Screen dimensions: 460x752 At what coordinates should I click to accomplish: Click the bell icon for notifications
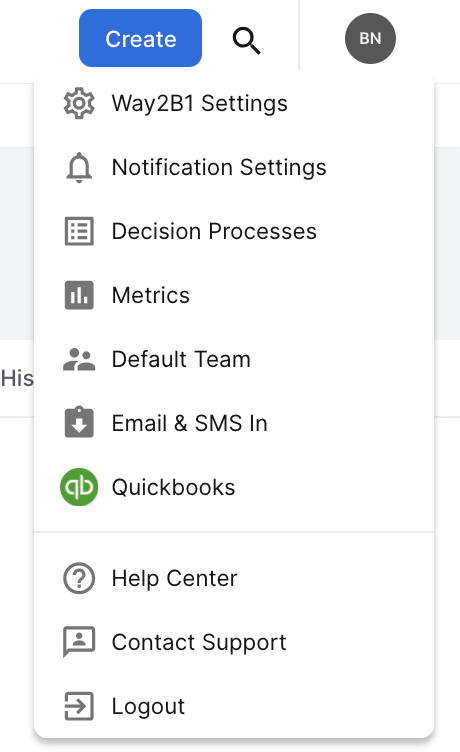pyautogui.click(x=79, y=167)
